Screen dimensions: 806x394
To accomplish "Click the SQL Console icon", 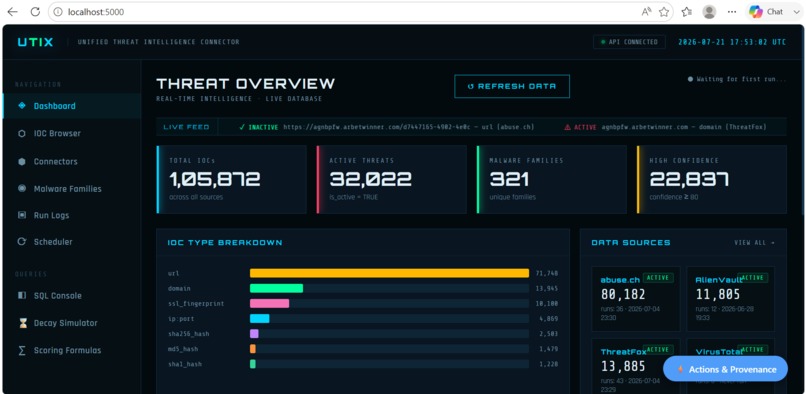I will 22,296.
